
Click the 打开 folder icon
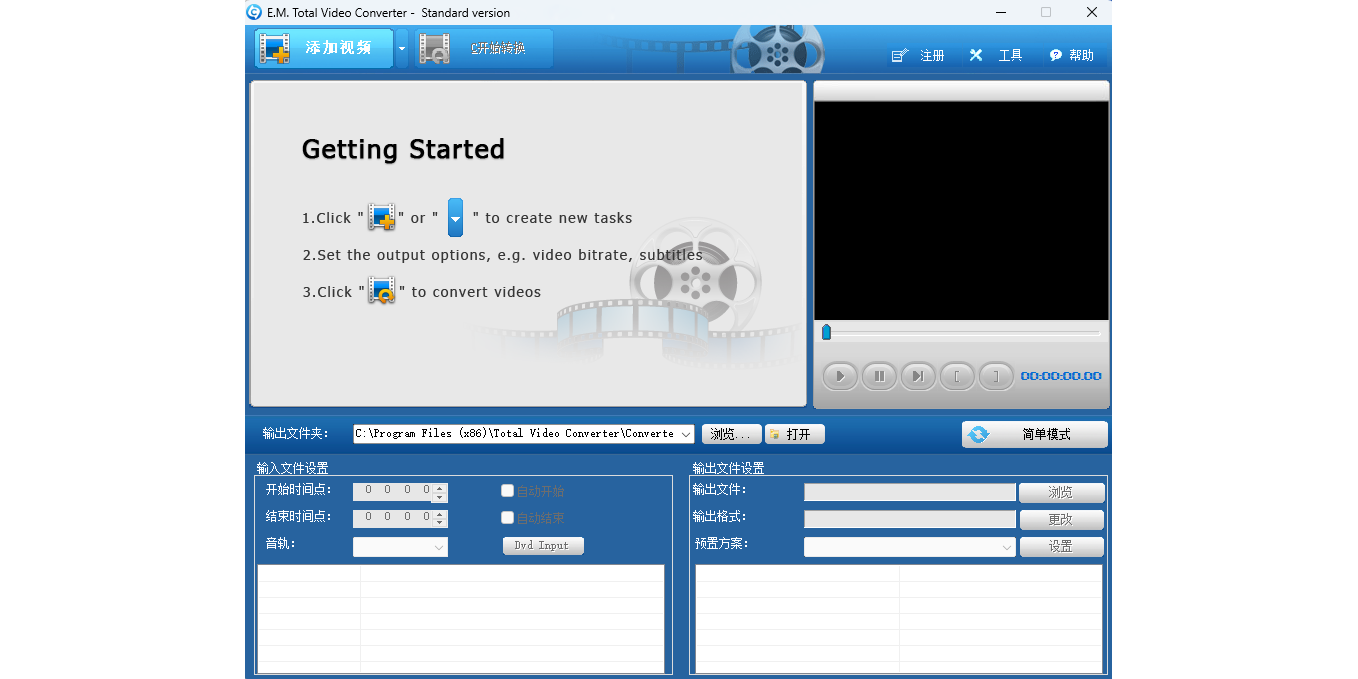pyautogui.click(x=775, y=434)
